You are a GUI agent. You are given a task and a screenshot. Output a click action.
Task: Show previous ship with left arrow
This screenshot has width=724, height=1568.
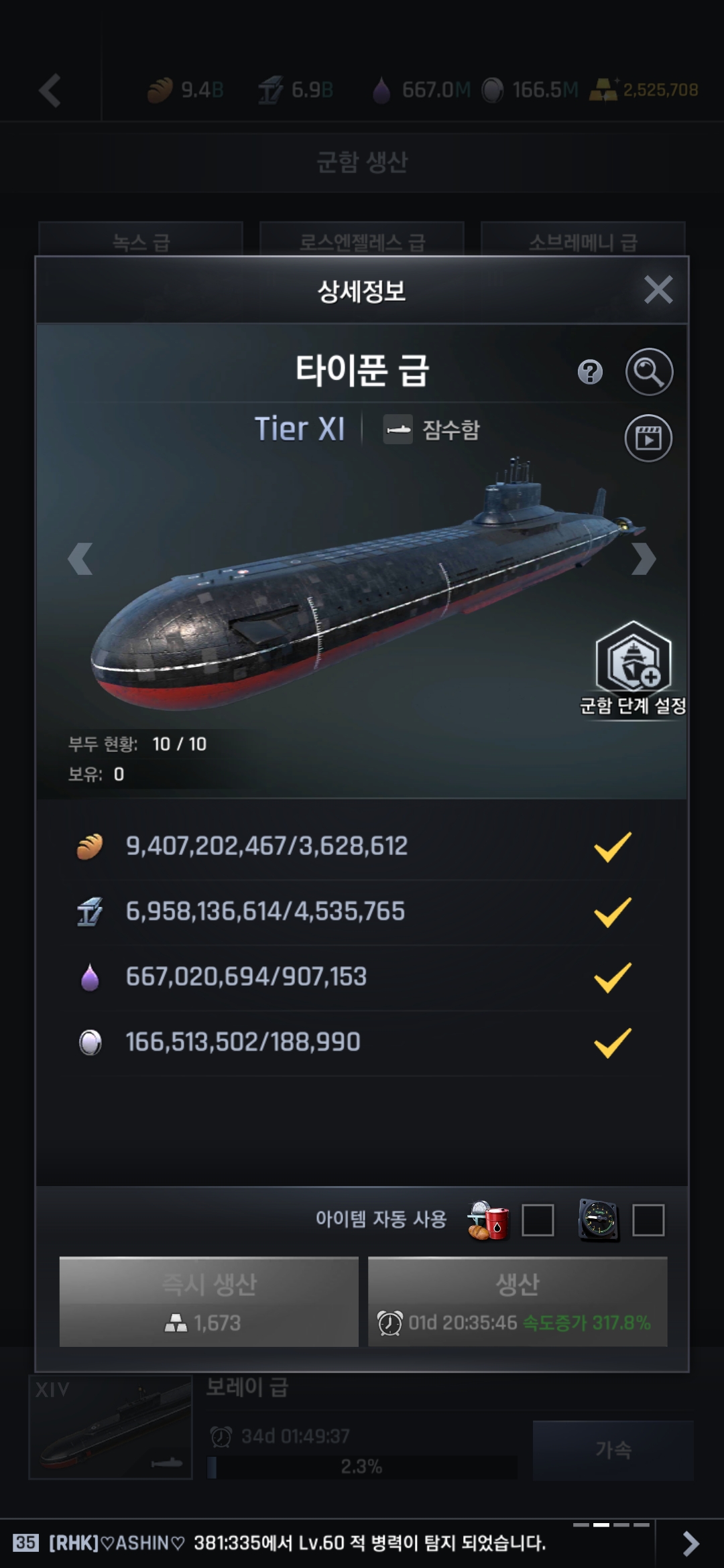click(80, 559)
